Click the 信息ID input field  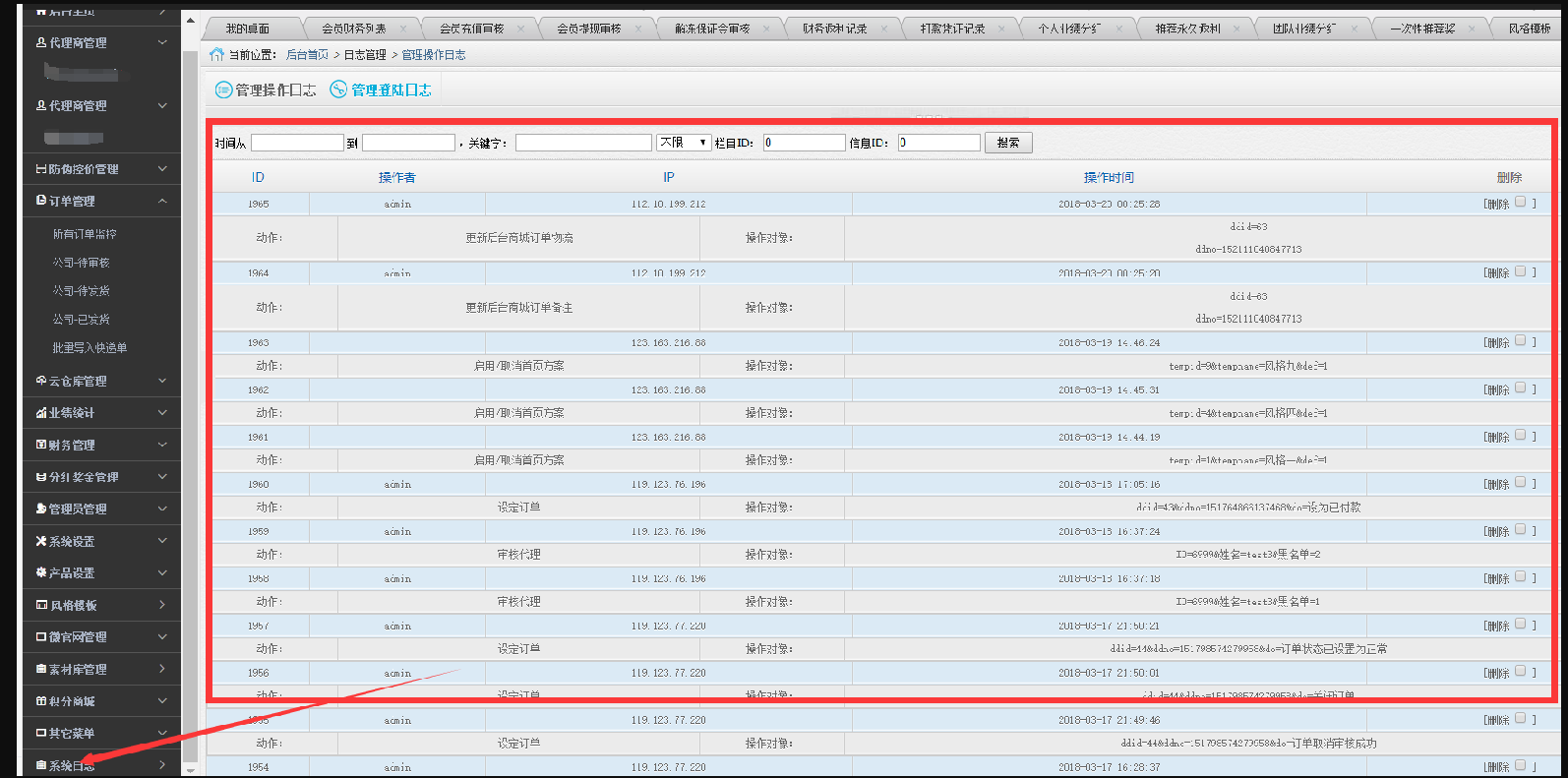[939, 143]
